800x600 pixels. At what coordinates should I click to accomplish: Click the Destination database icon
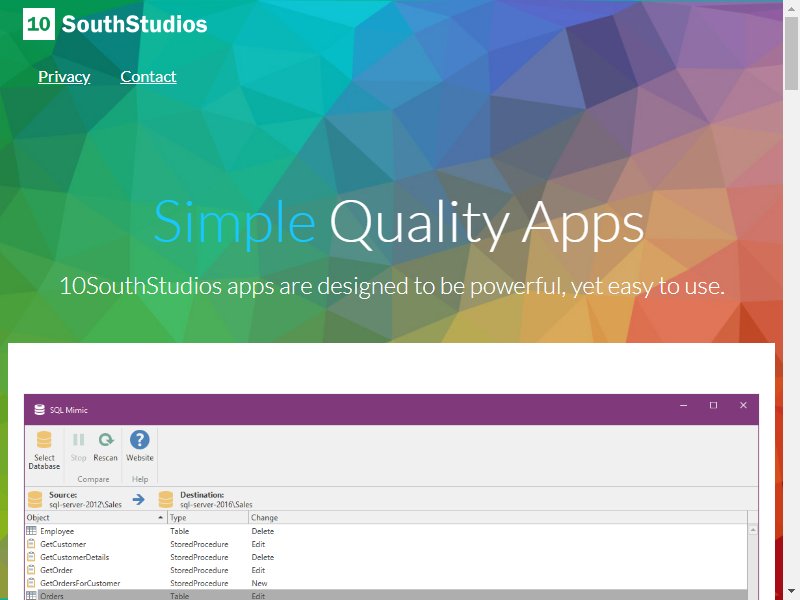(x=166, y=499)
